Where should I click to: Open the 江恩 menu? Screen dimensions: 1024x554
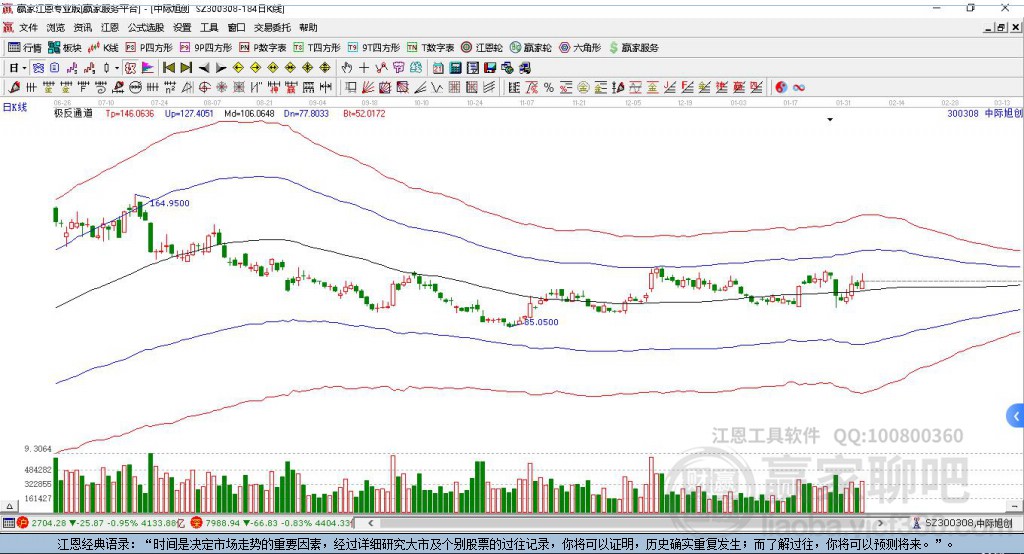click(110, 27)
